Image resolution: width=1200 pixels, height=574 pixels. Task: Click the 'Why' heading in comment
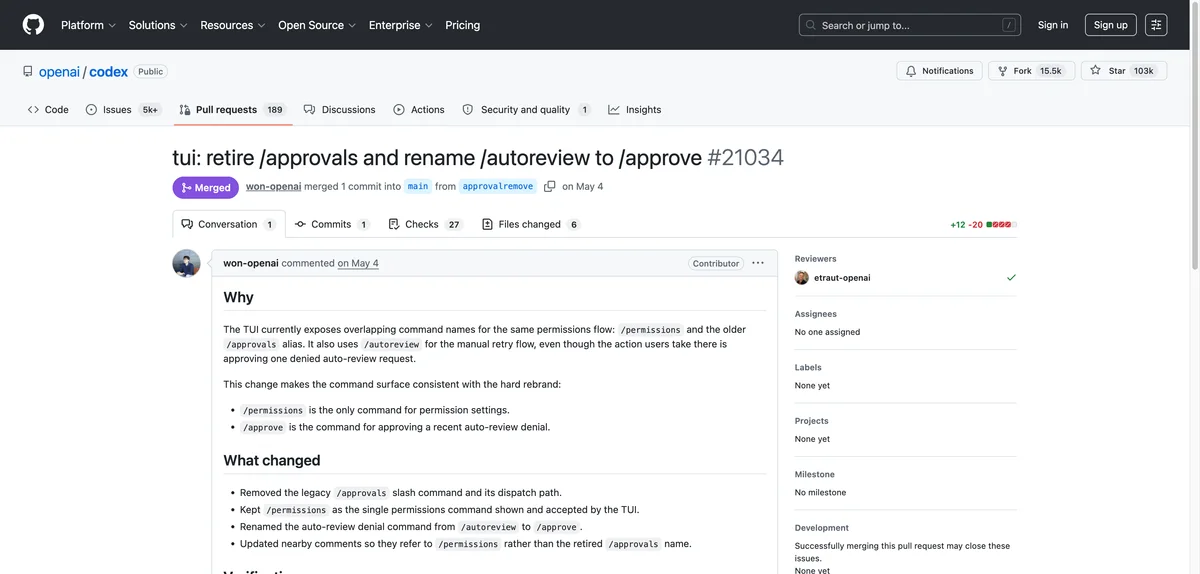[x=238, y=297]
